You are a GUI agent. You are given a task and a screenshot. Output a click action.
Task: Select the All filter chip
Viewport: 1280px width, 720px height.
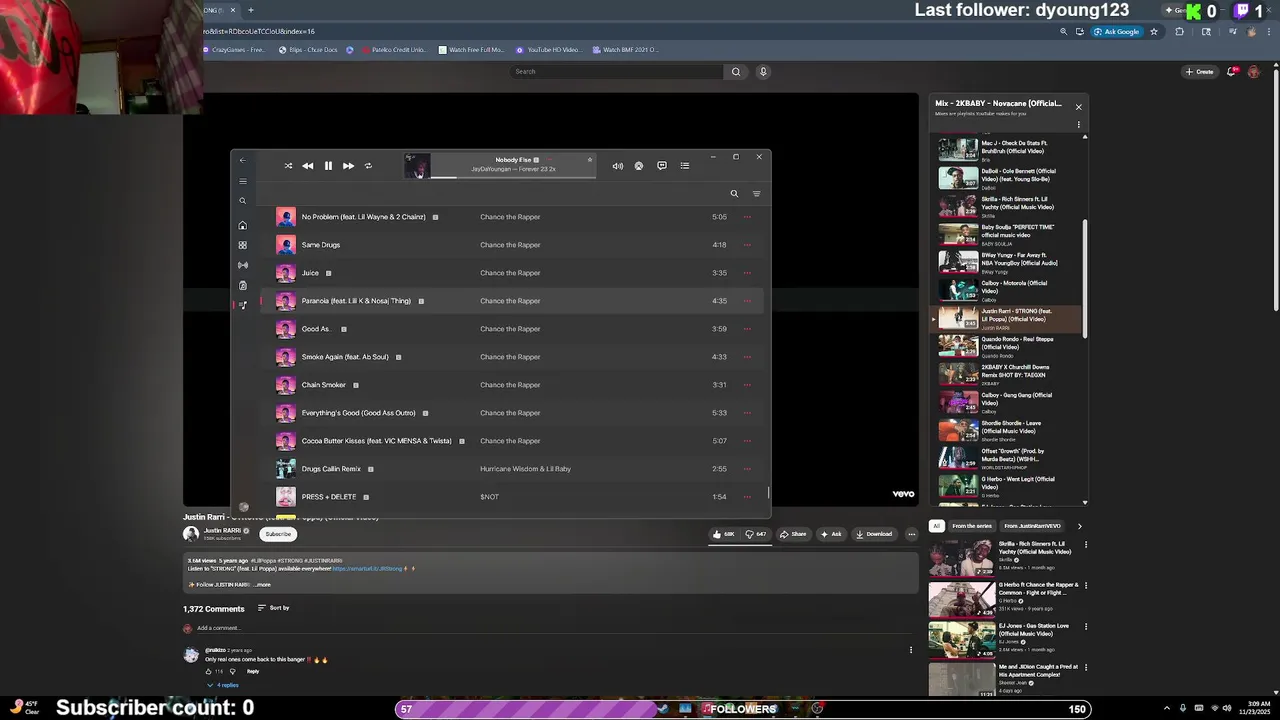point(937,526)
